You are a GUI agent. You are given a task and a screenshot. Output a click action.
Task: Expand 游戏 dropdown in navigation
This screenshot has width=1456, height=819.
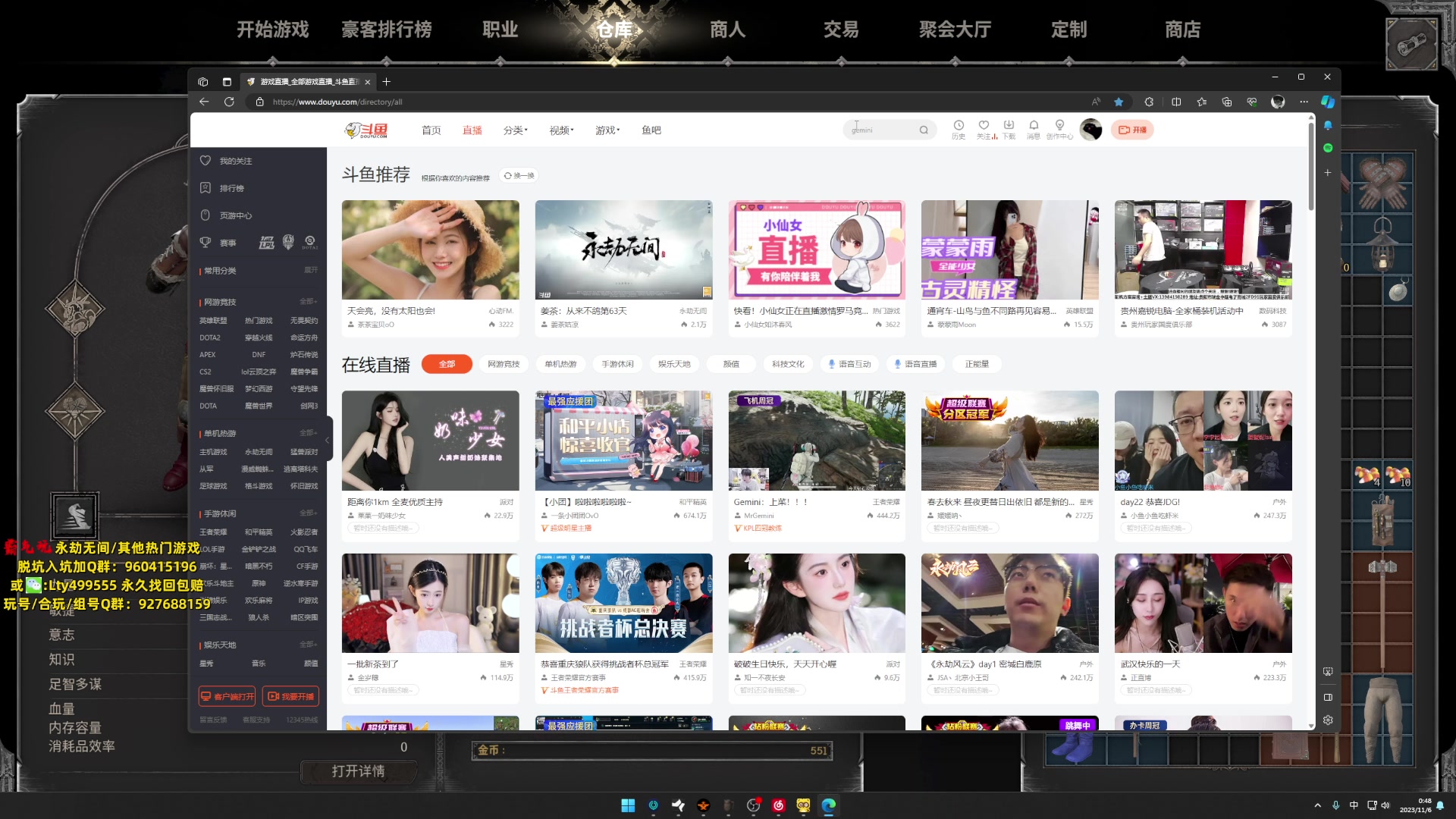607,130
